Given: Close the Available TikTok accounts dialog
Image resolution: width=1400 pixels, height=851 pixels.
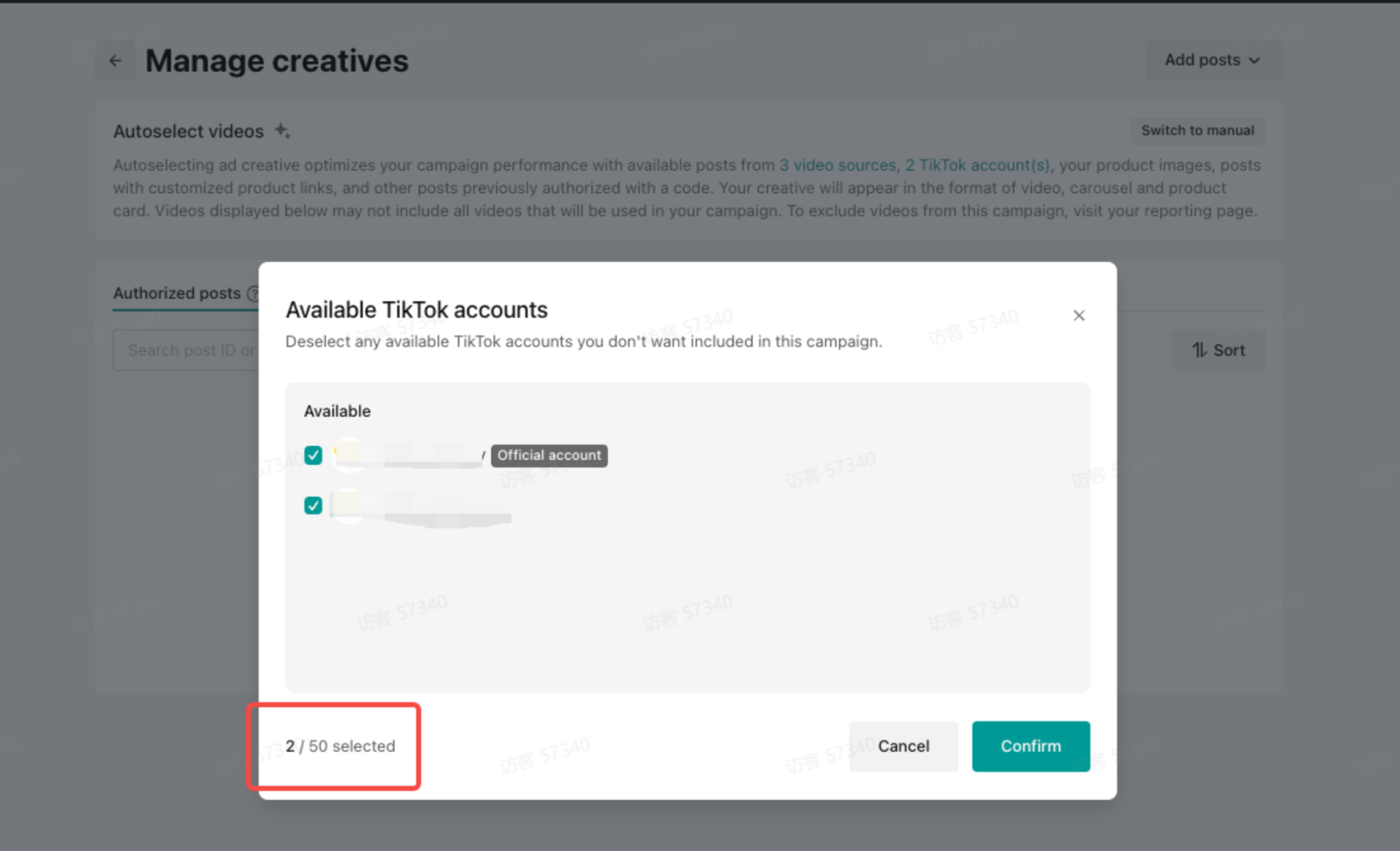Looking at the screenshot, I should [1078, 315].
